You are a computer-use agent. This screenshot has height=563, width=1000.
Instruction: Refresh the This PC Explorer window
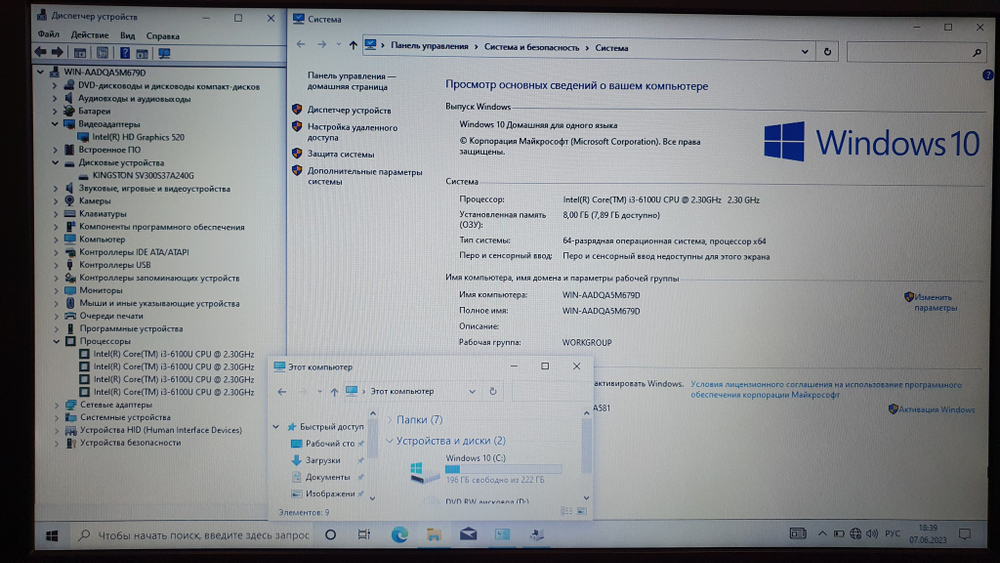click(x=492, y=391)
